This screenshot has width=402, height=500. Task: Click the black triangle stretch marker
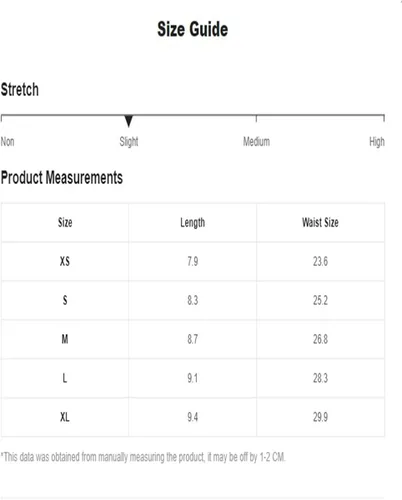pyautogui.click(x=129, y=121)
